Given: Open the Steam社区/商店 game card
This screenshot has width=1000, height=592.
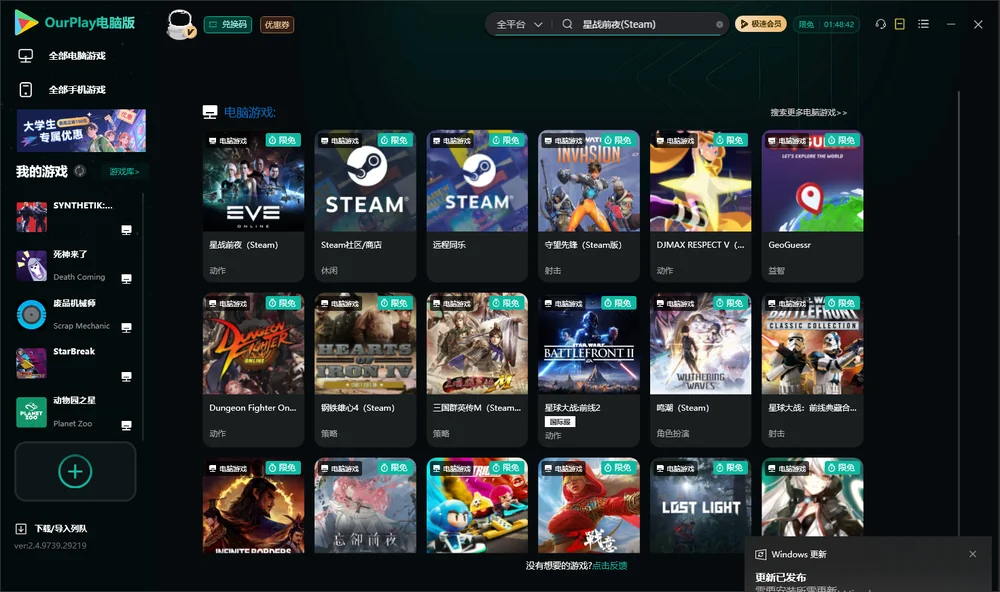Looking at the screenshot, I should click(x=365, y=205).
